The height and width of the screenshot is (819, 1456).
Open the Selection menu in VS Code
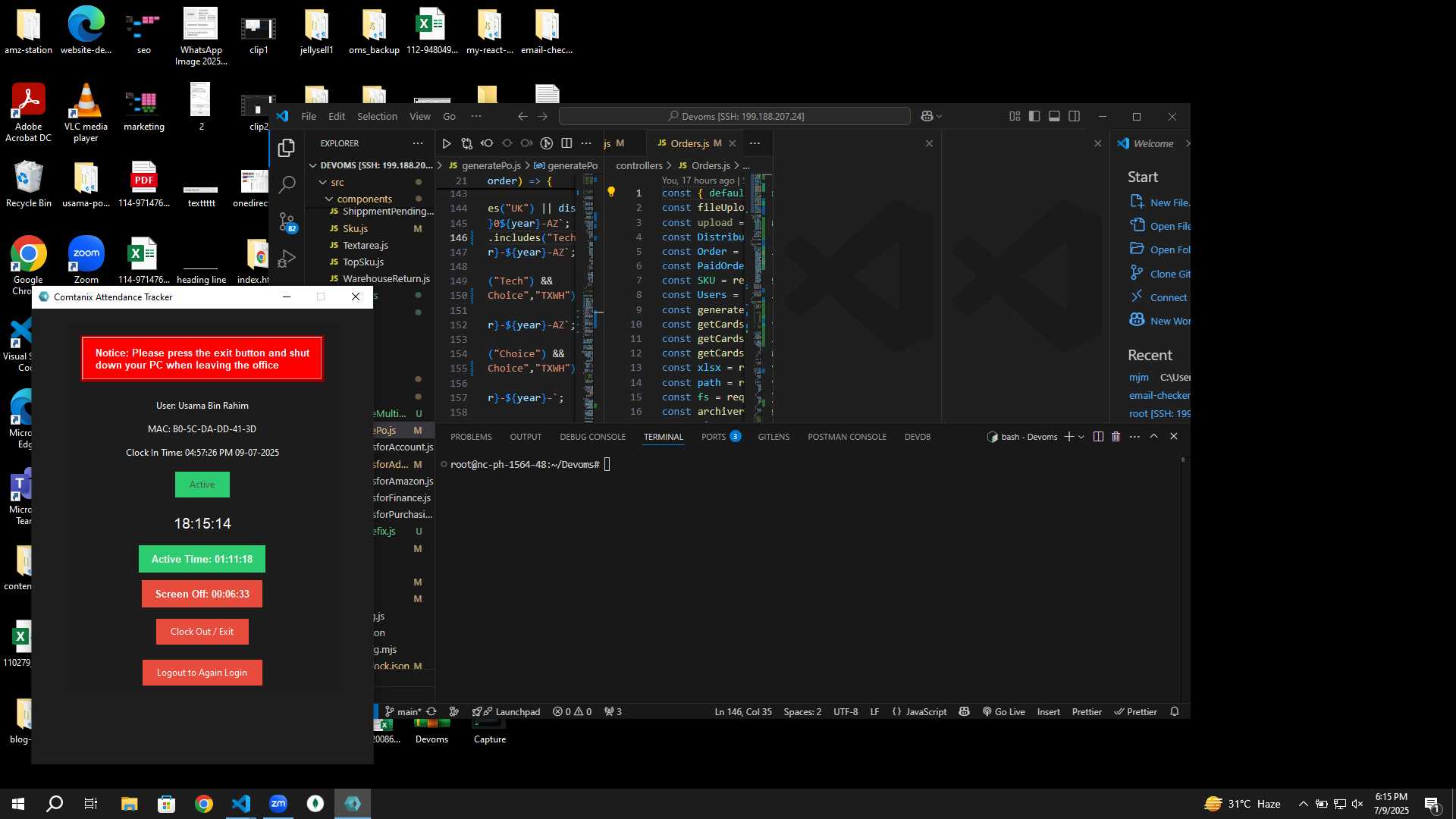click(x=377, y=116)
